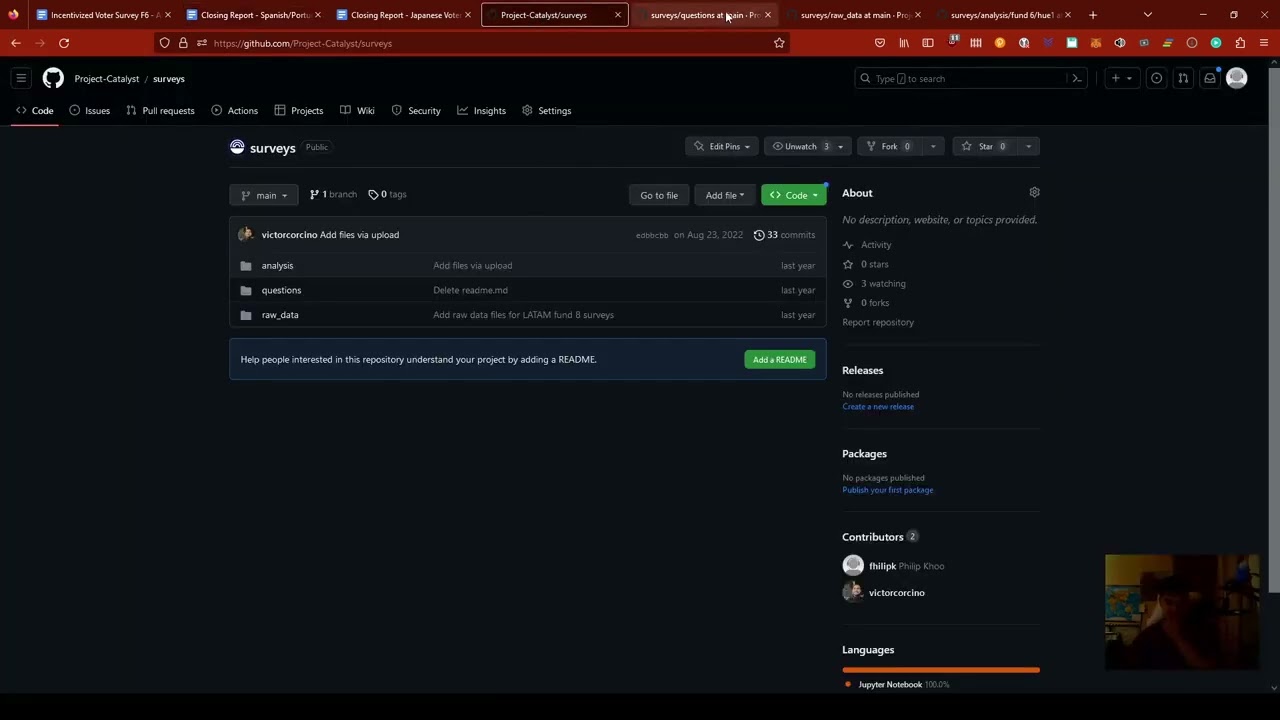The height and width of the screenshot is (720, 1280).
Task: Open the MetaMask fox extension
Action: pyautogui.click(x=1096, y=43)
